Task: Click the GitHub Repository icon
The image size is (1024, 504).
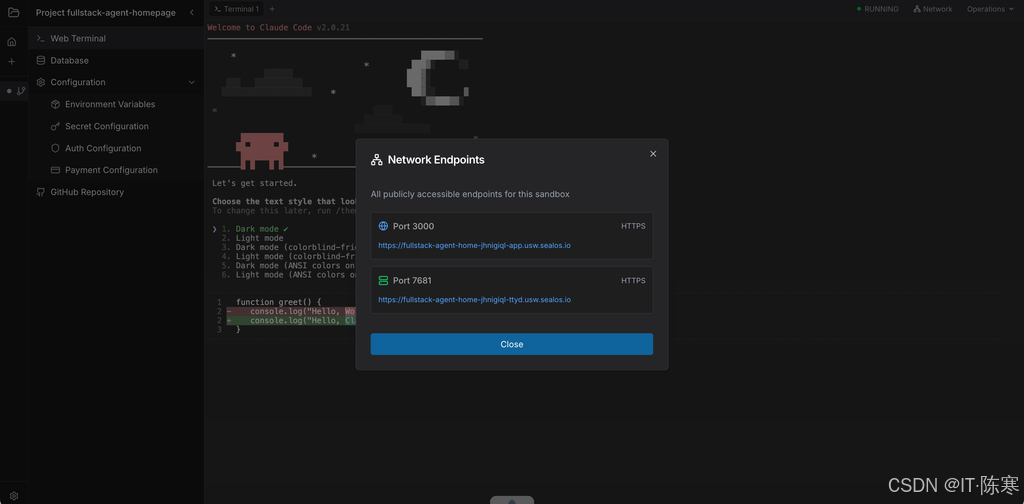Action: tap(40, 192)
